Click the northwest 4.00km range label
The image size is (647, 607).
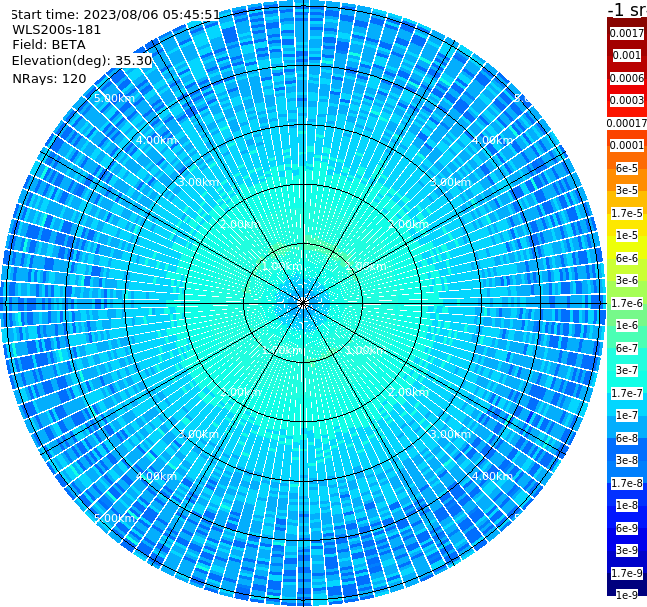click(156, 140)
